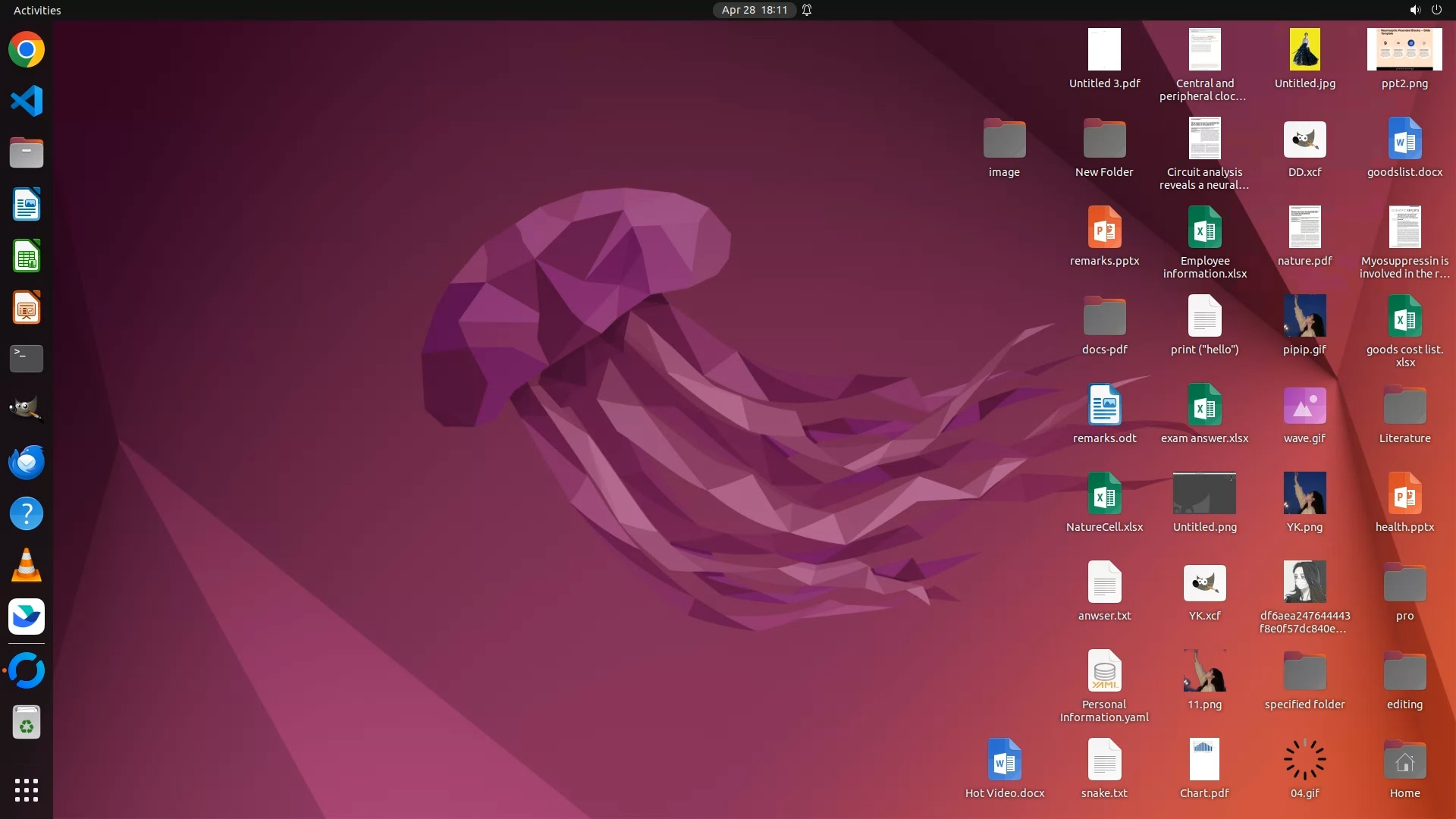
Task: Click the power icon in top bar
Action: tap(1436, 10)
